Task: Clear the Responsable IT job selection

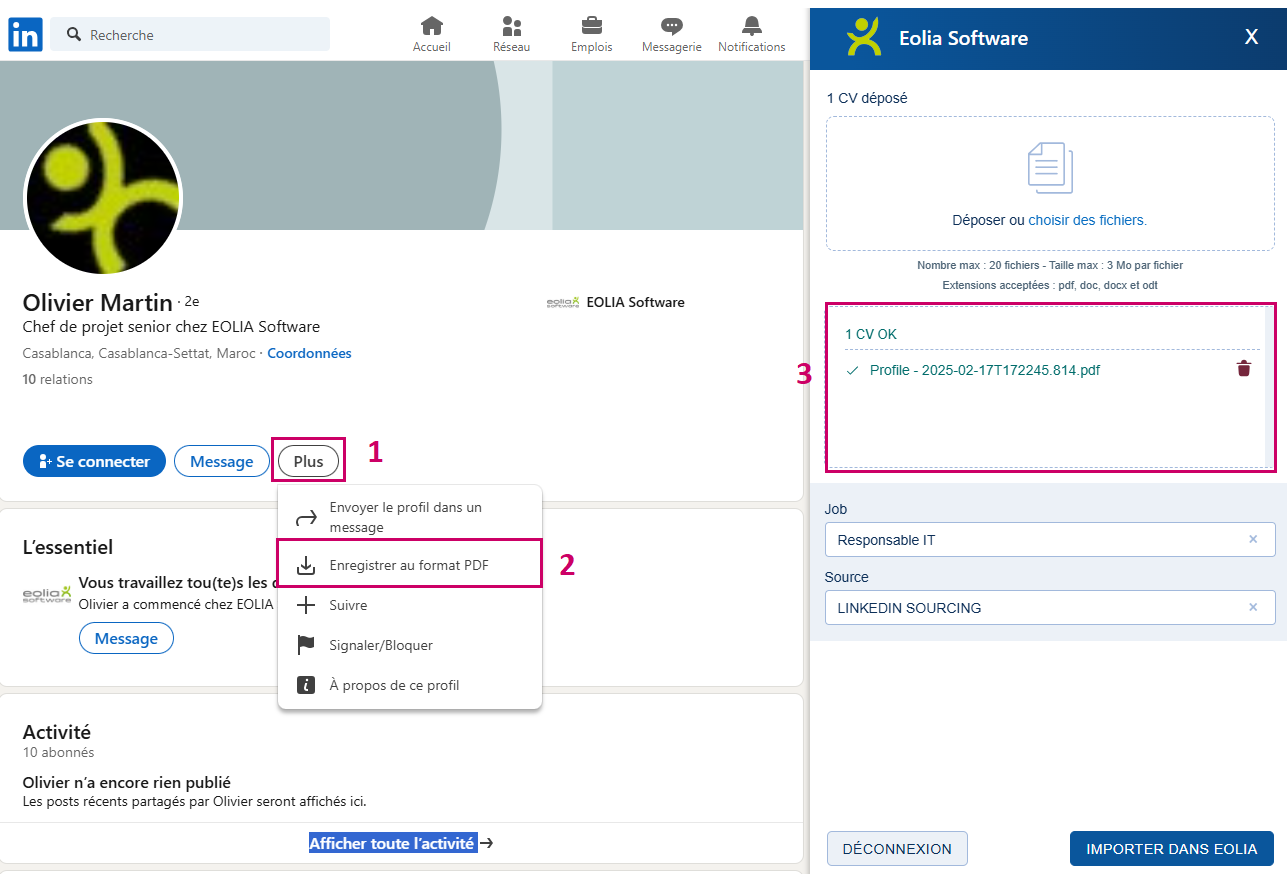Action: (x=1252, y=540)
